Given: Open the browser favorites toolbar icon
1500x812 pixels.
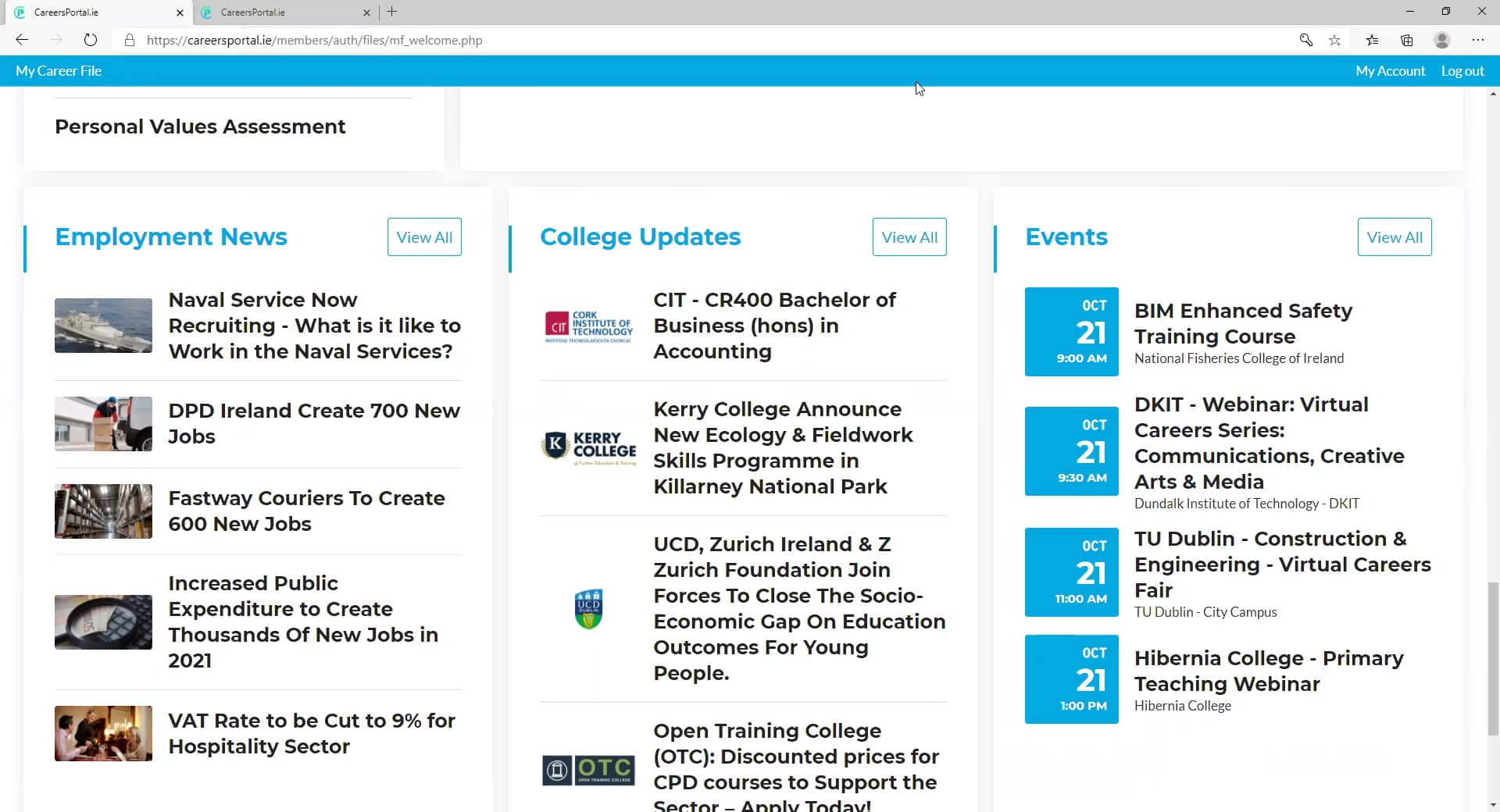Looking at the screenshot, I should point(1372,40).
